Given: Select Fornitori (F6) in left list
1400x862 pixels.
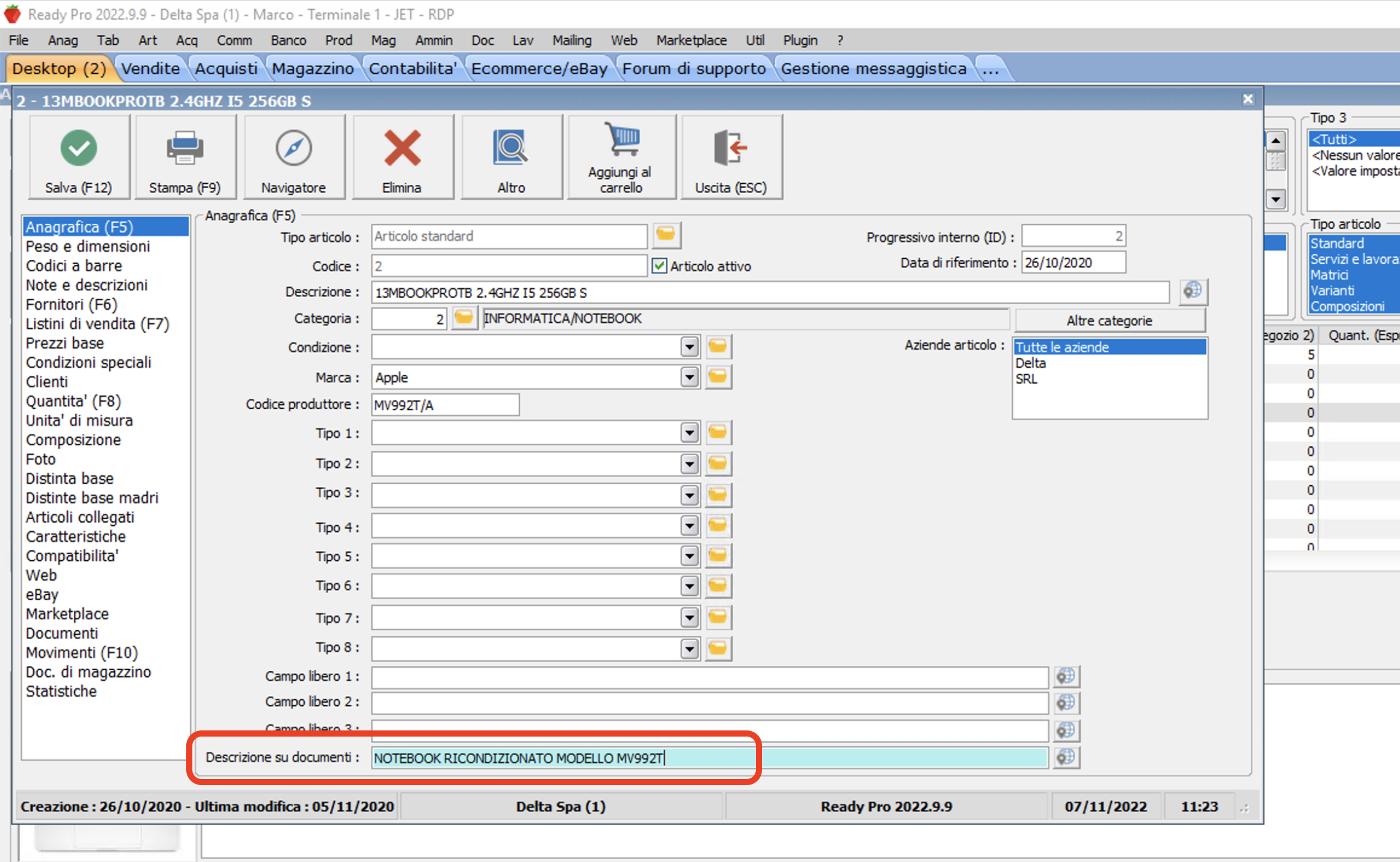Looking at the screenshot, I should click(71, 305).
